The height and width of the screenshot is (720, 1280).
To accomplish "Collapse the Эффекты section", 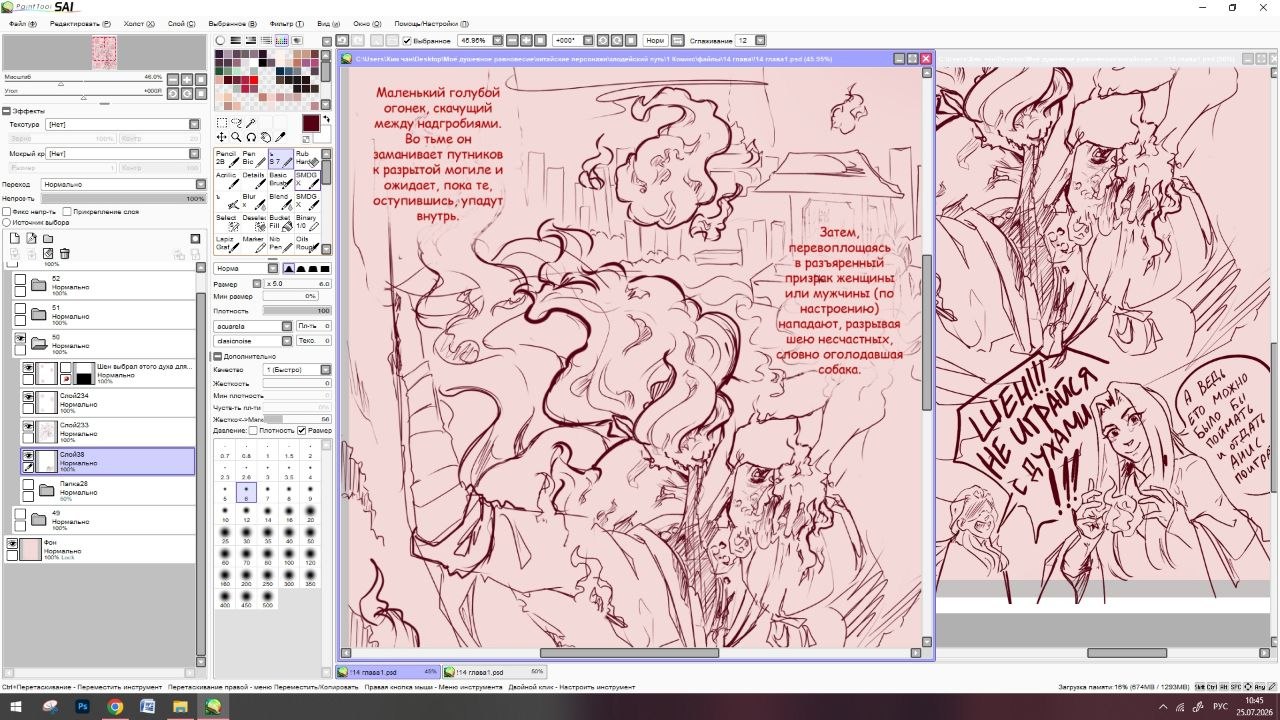I will coord(6,111).
